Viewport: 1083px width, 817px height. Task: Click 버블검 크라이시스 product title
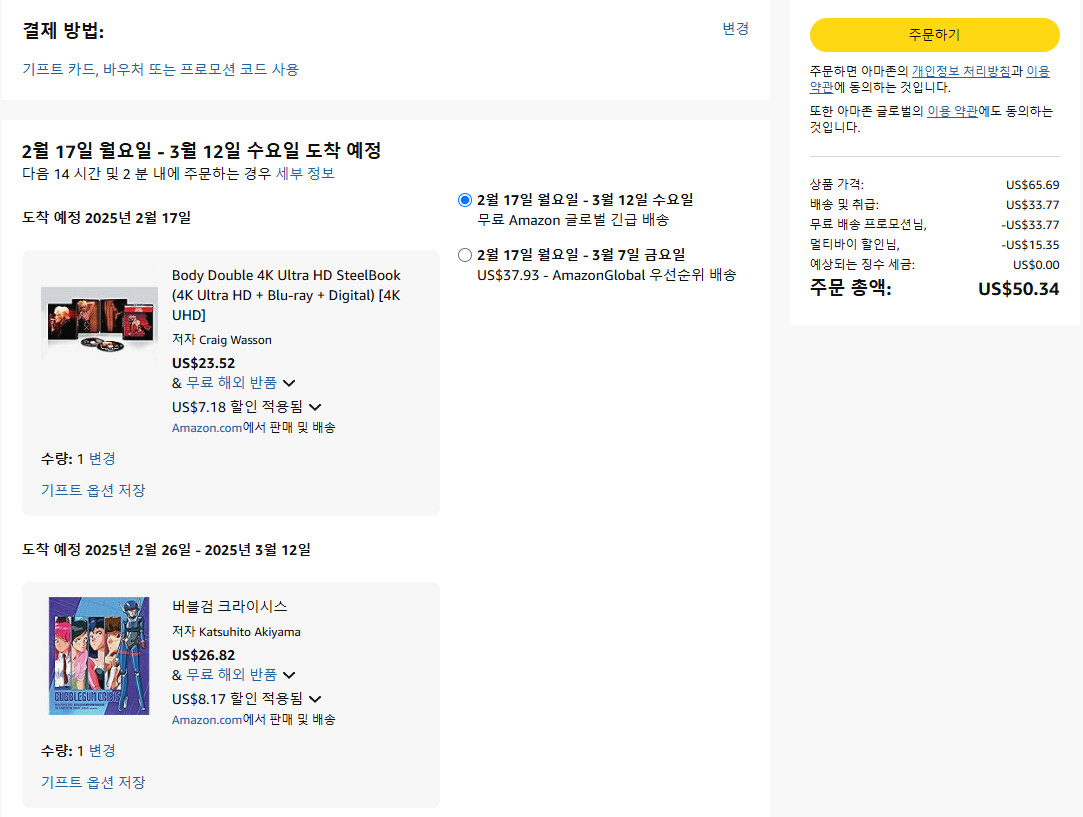pyautogui.click(x=229, y=606)
